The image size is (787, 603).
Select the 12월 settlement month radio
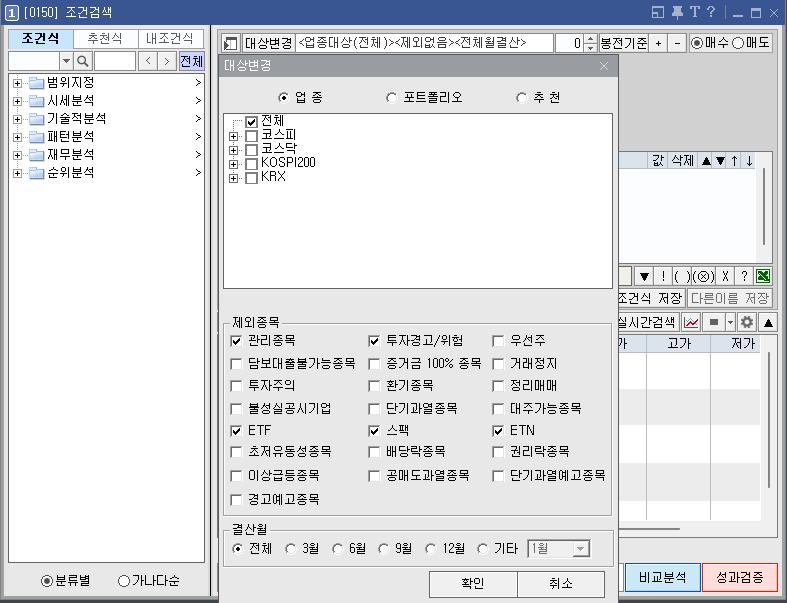[x=431, y=549]
